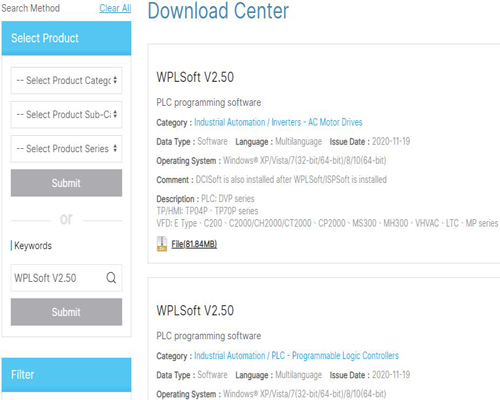Click the zip file icon beside File(81.84MB)

pyautogui.click(x=162, y=244)
